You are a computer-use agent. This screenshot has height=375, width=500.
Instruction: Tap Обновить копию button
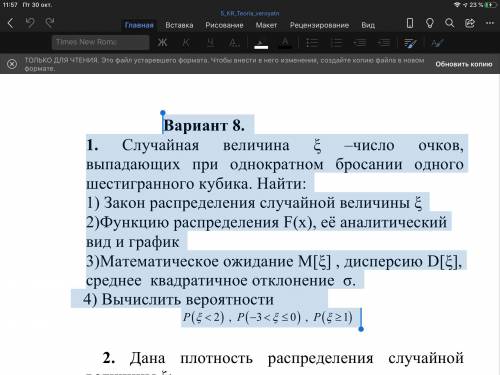464,64
